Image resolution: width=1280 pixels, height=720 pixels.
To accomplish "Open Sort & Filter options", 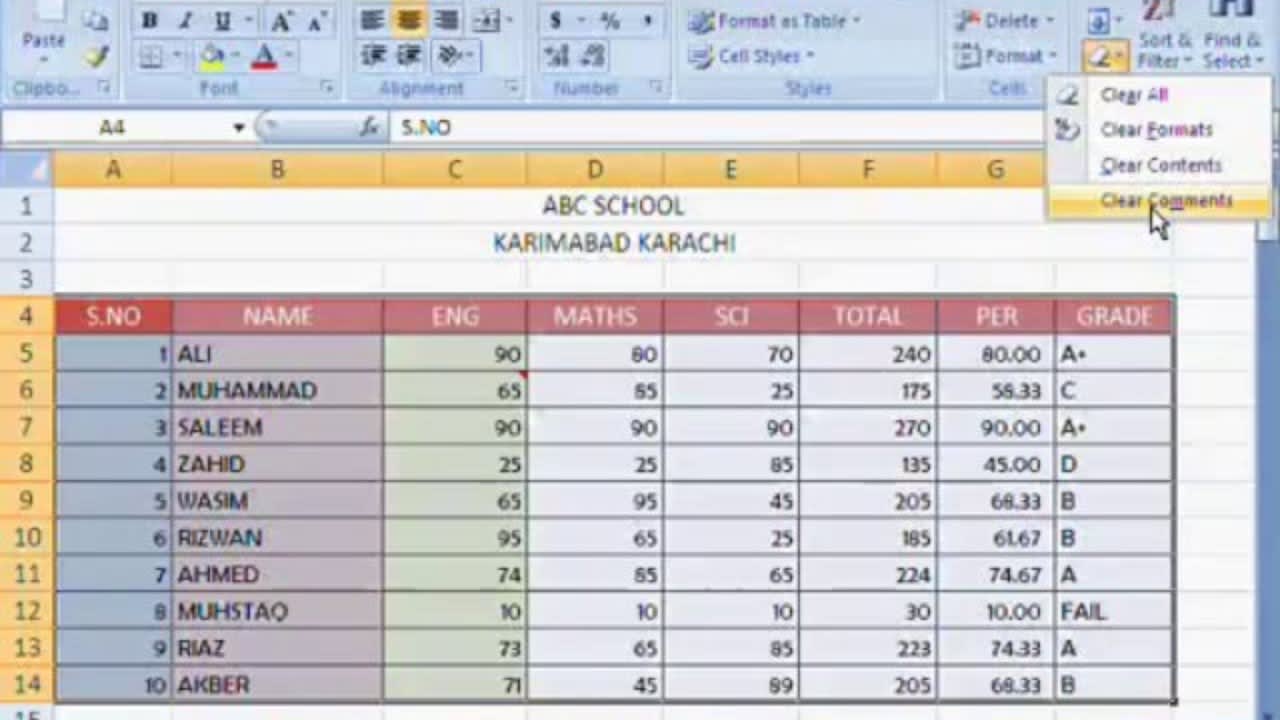I will pos(1163,45).
